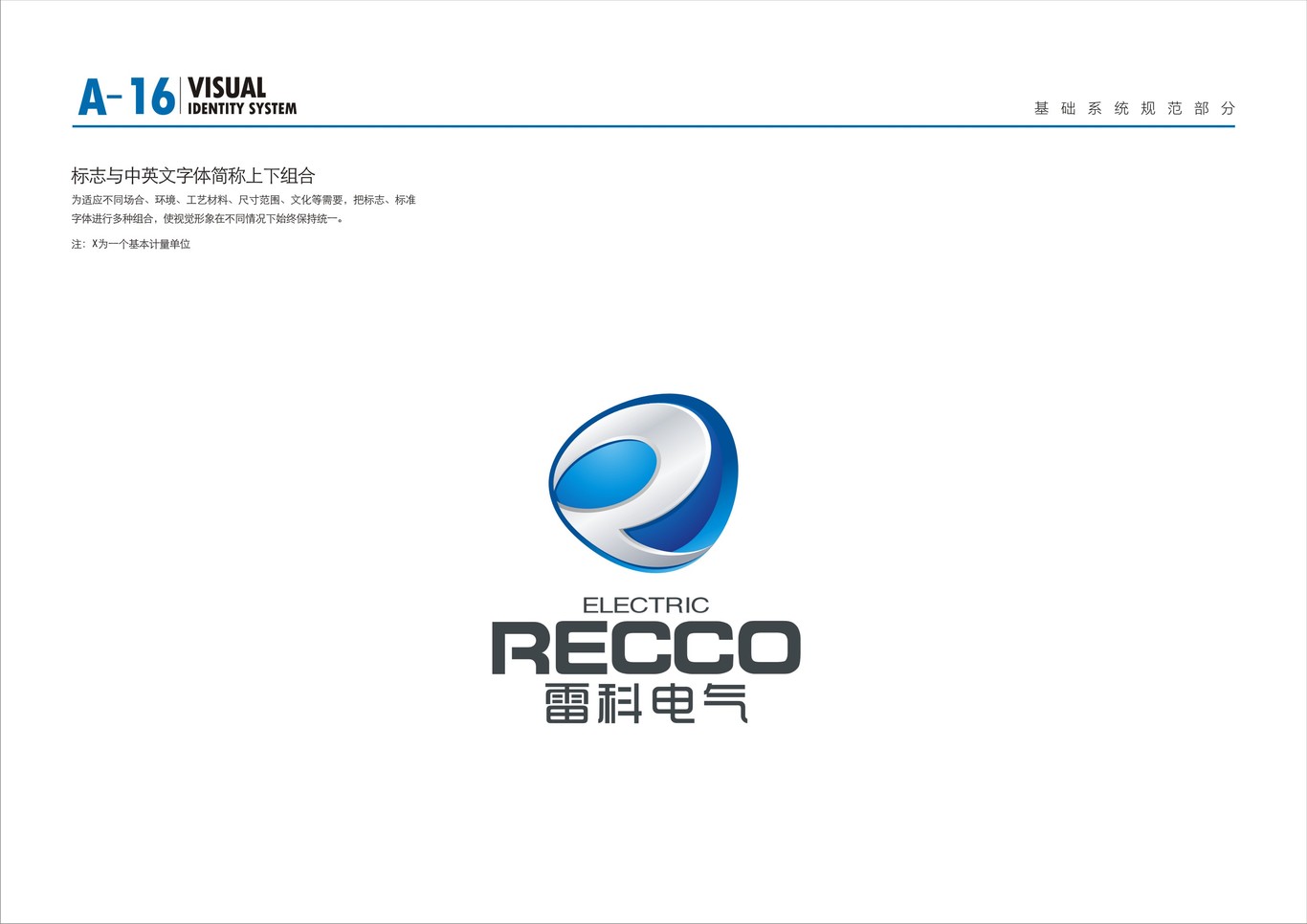This screenshot has height=924, width=1307.
Task: Click the IDENTITY SYSTEM subtitle
Action: coord(242,109)
